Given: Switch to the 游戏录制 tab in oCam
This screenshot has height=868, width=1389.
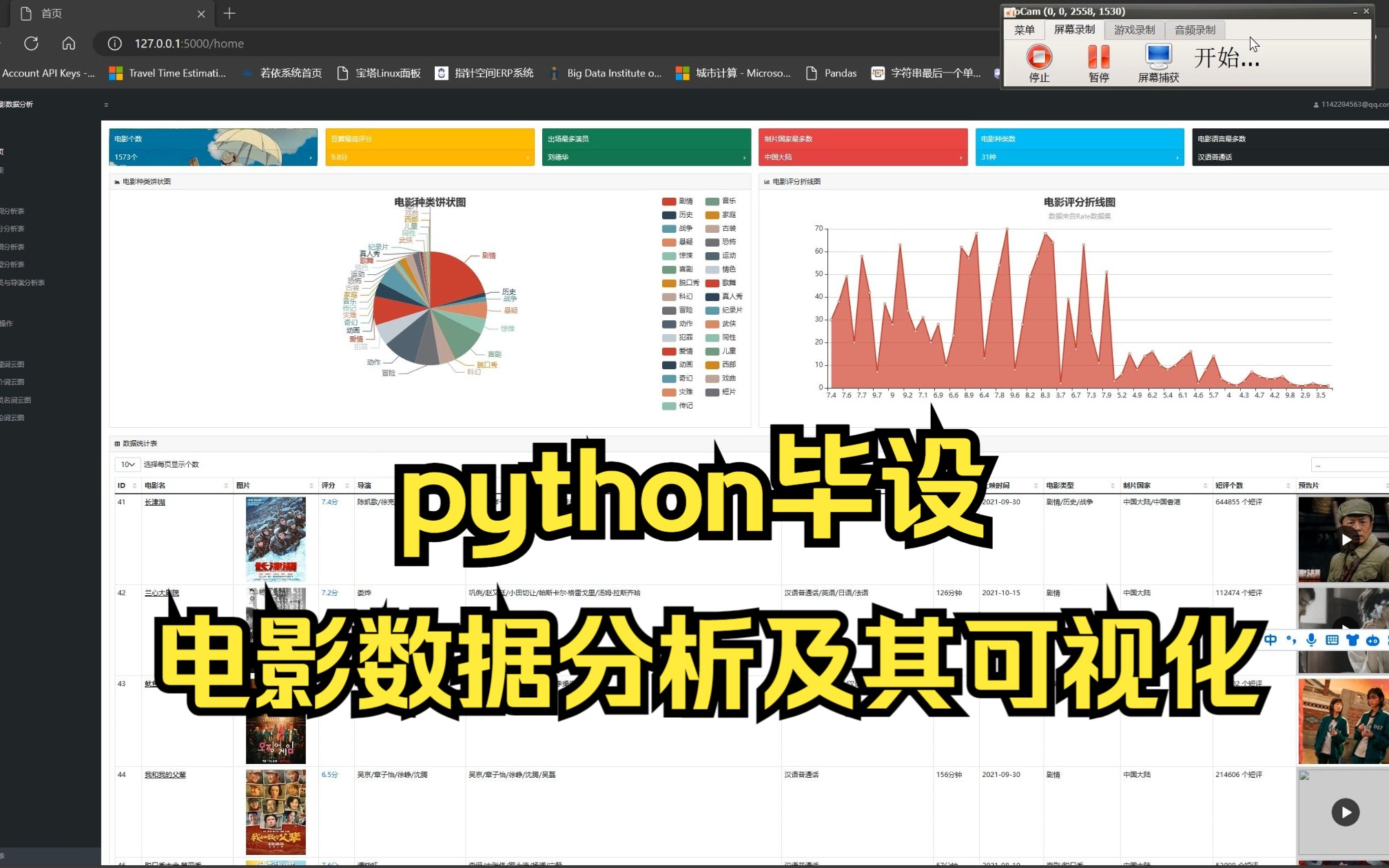Looking at the screenshot, I should 1133,29.
